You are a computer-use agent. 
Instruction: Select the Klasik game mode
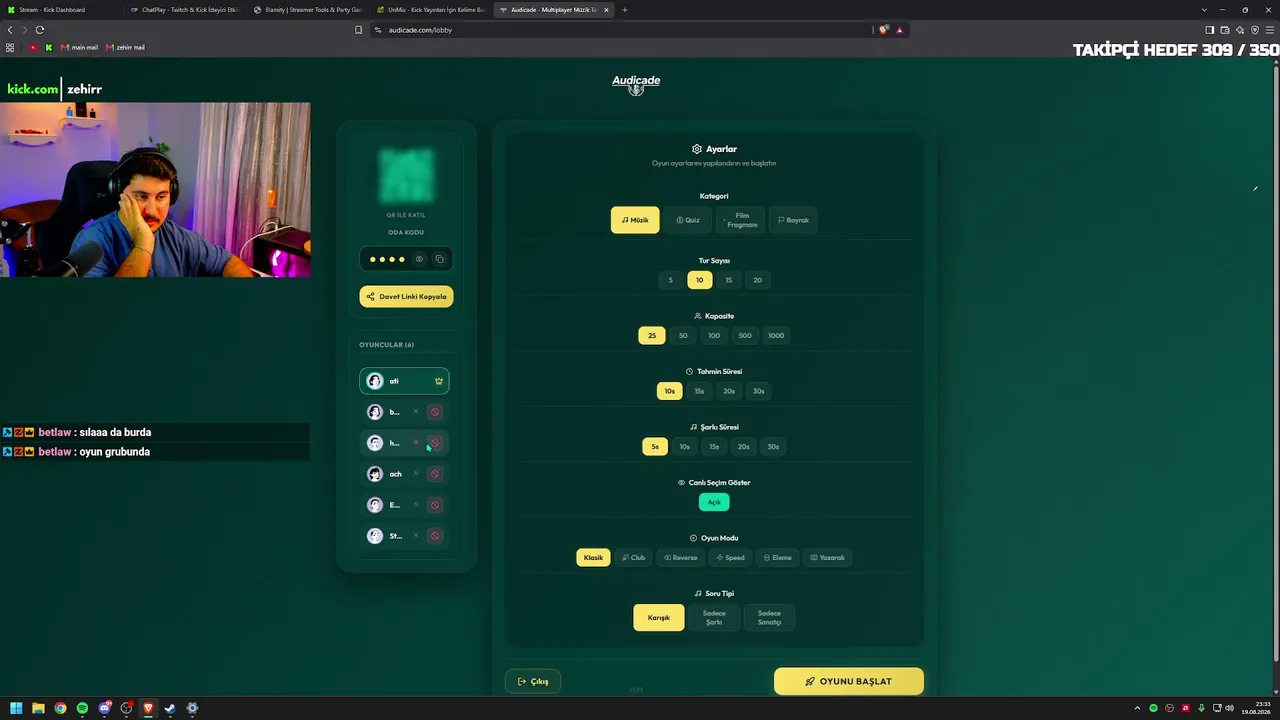click(x=593, y=558)
